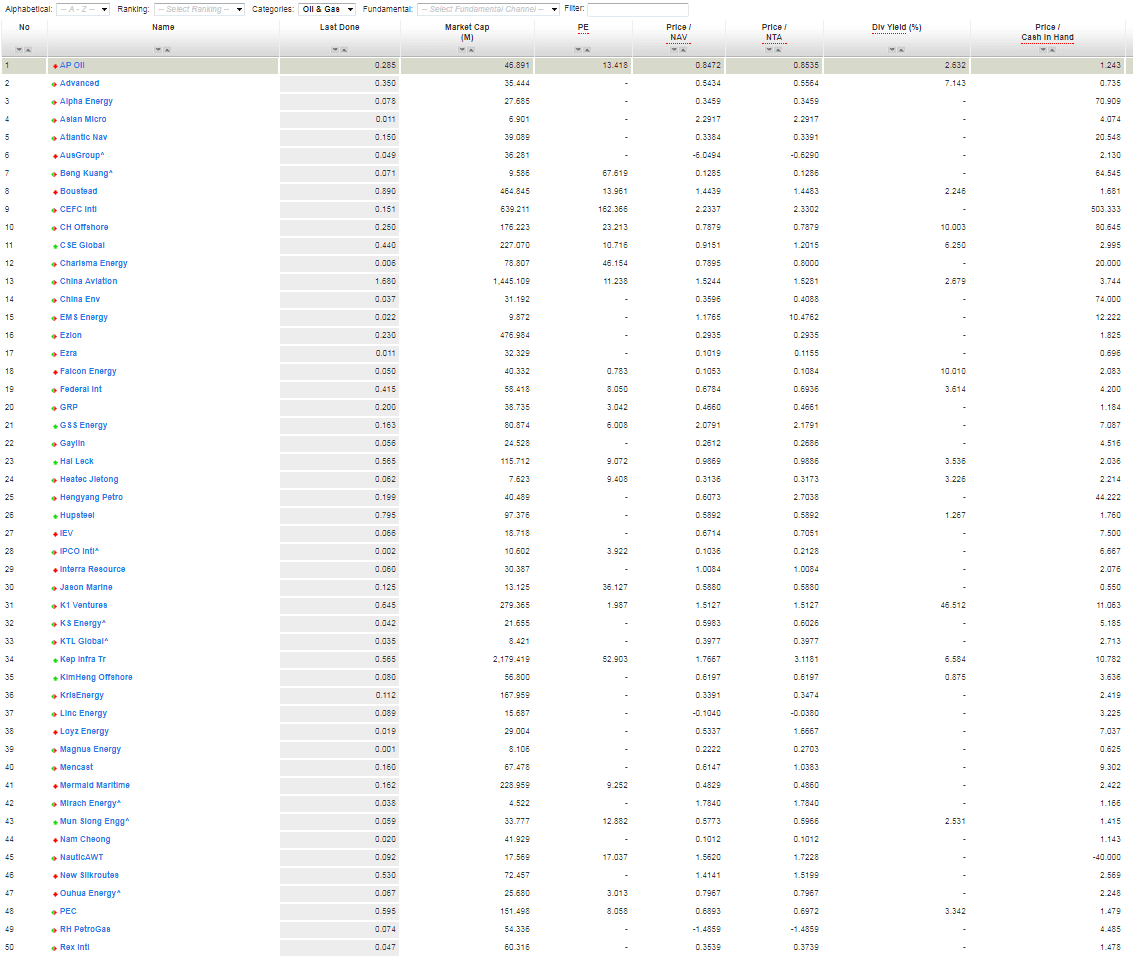The width and height of the screenshot is (1133, 961).
Task: Sort Name column descending with down arrow
Action: [x=158, y=50]
